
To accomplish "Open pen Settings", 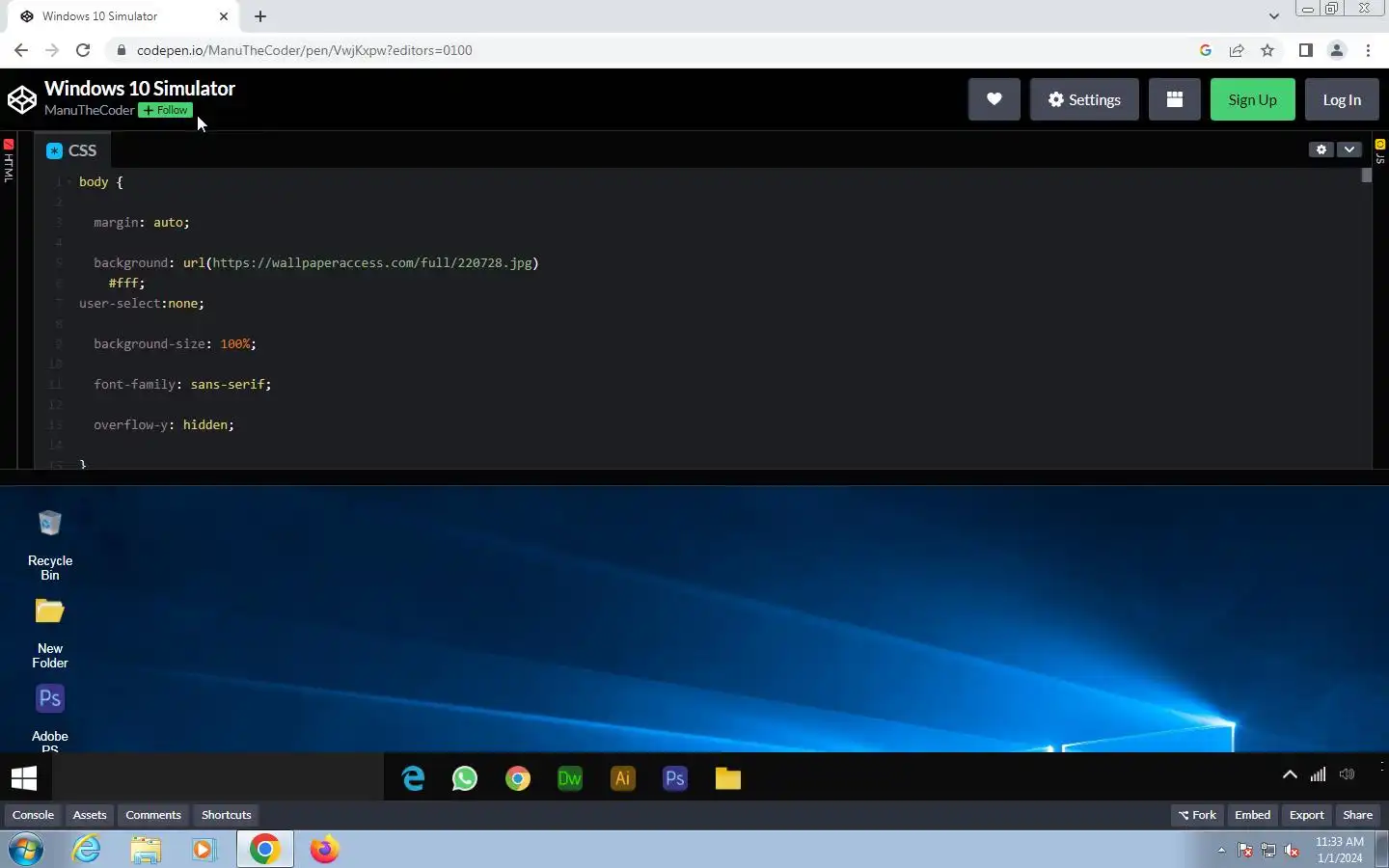I will (1084, 99).
